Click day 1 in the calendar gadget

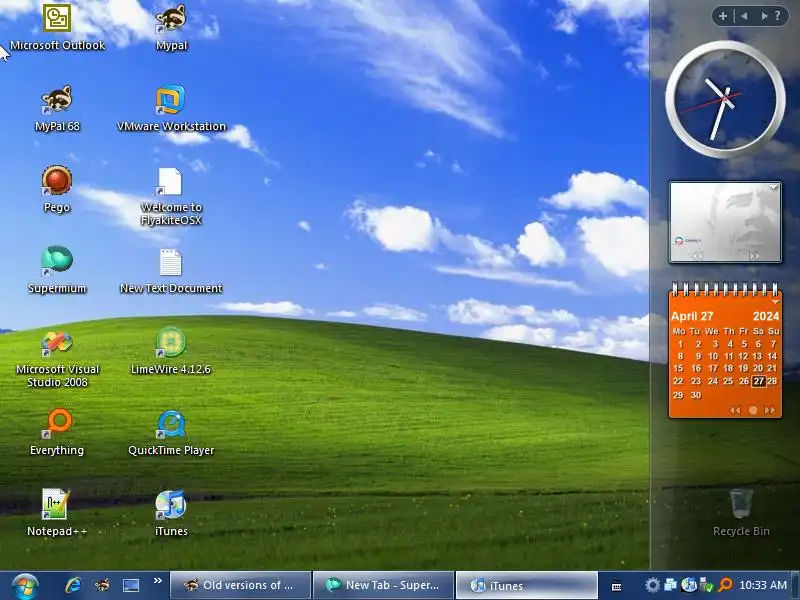click(680, 344)
